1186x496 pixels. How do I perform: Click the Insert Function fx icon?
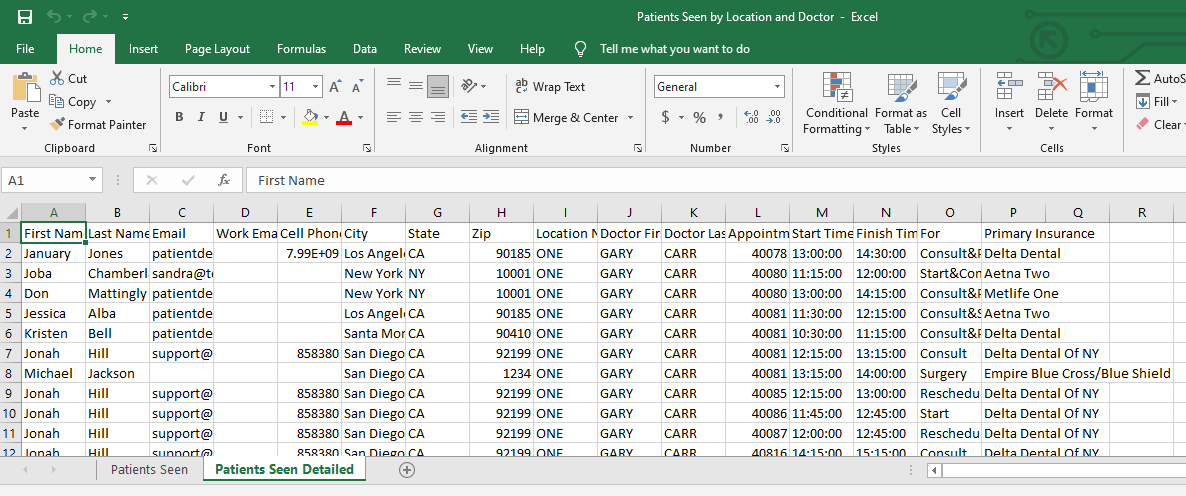[x=224, y=181]
